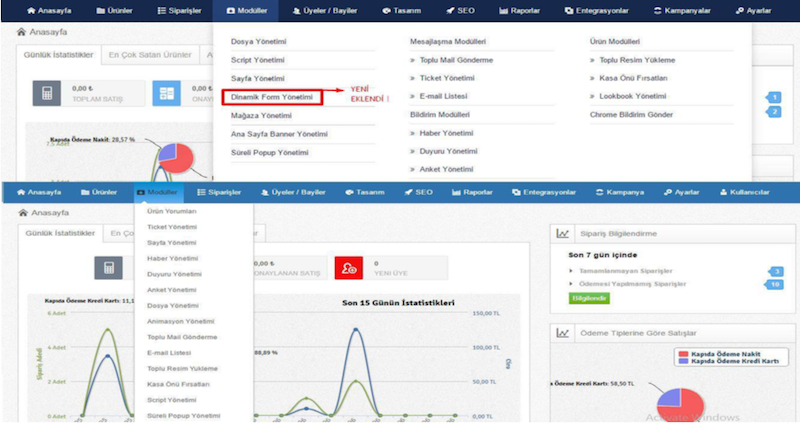Click the calculator icon beside TOPLAM SATIŞ
Image resolution: width=800 pixels, height=423 pixels.
[46, 93]
